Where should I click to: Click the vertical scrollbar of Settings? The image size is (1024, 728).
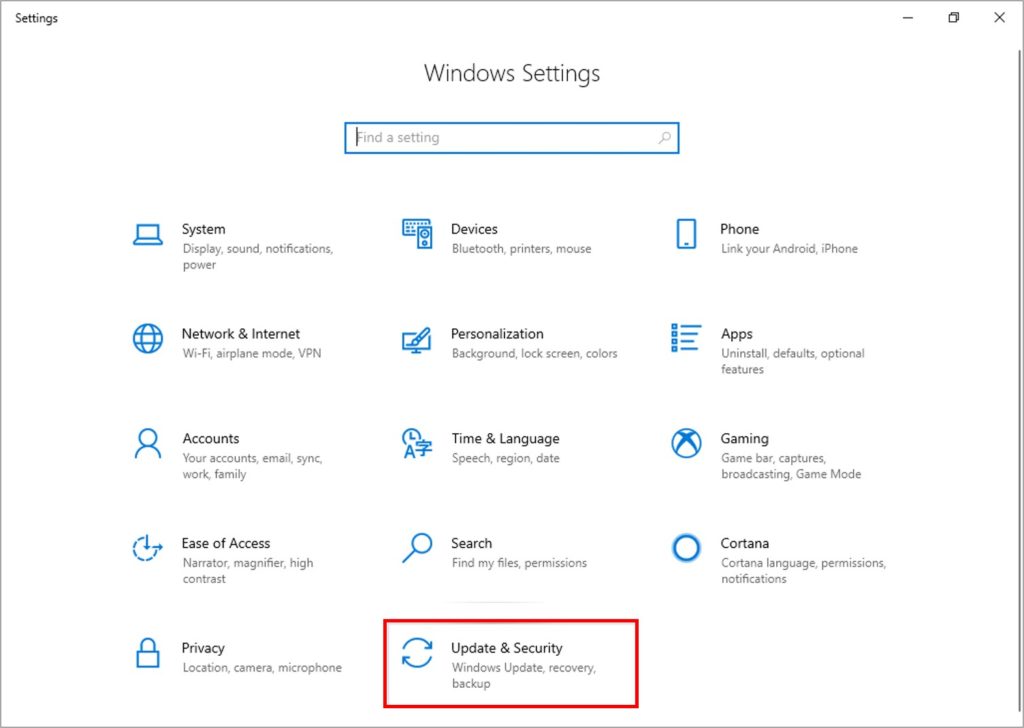(x=1019, y=379)
